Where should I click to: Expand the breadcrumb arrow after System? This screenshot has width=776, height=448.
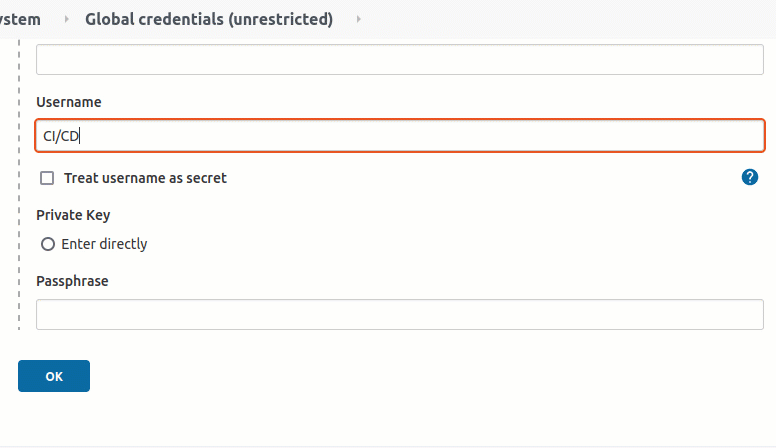click(66, 19)
